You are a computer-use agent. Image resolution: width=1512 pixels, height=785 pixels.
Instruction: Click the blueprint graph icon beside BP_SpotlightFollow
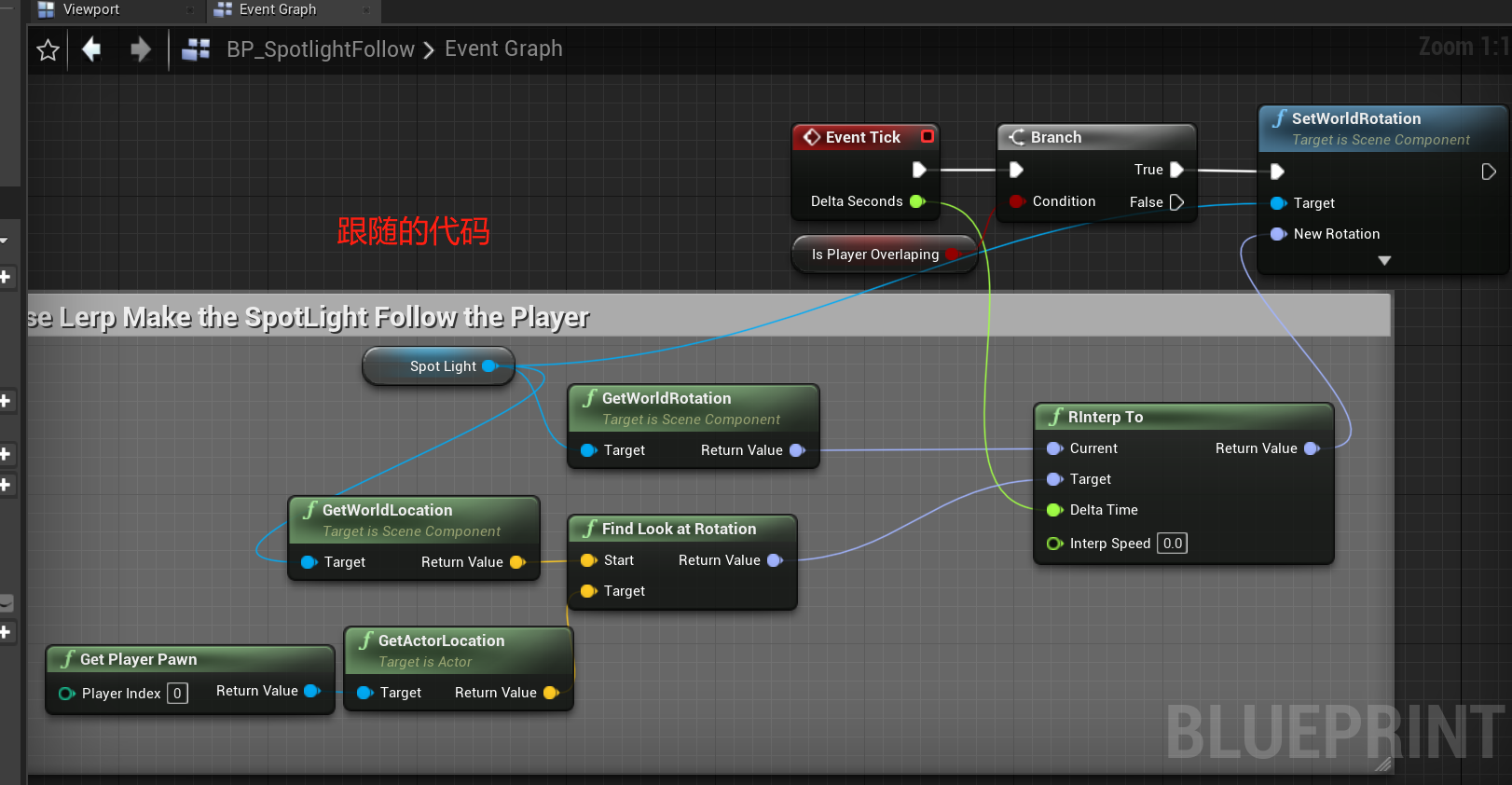coord(196,49)
